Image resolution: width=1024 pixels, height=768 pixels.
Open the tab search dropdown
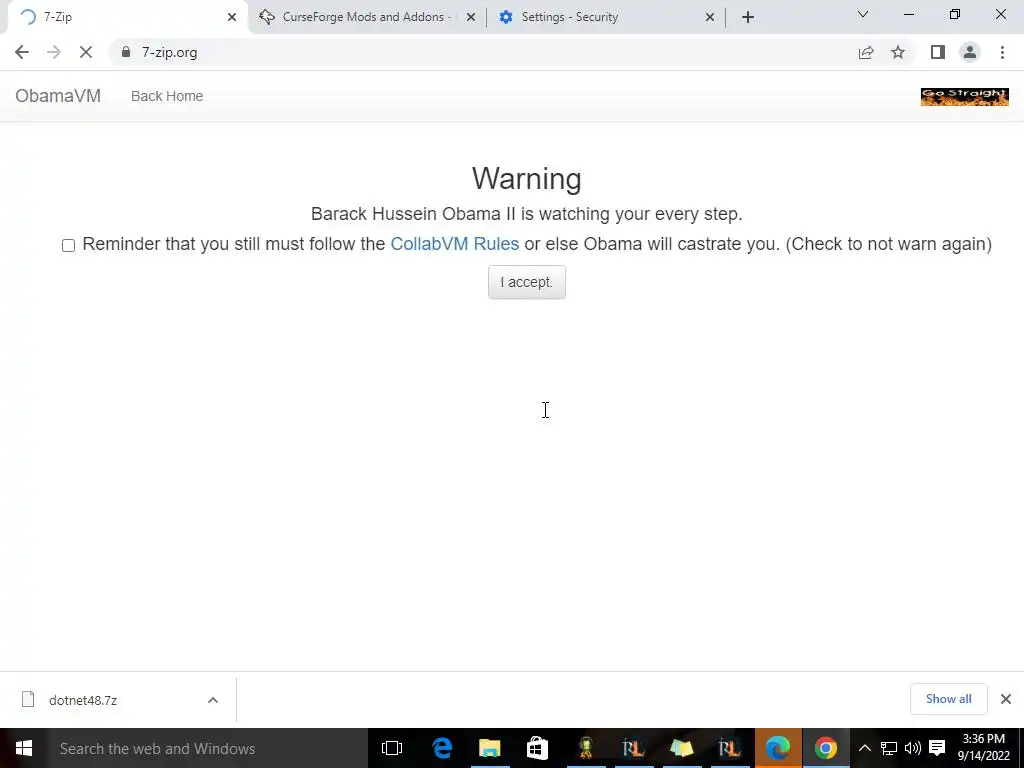click(x=863, y=14)
